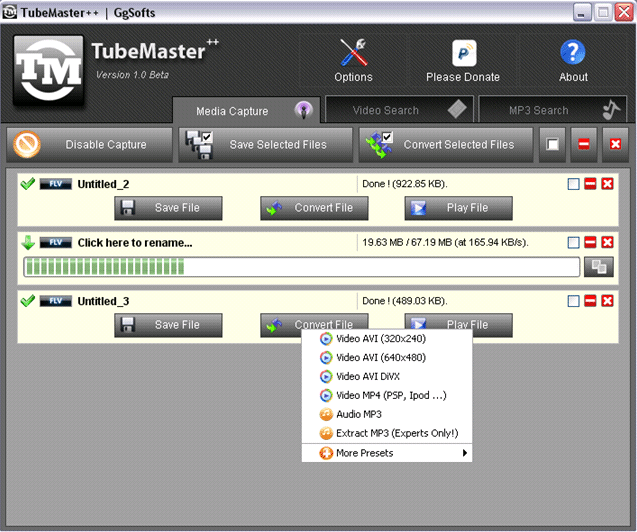Click the FLV badge on the downloading item

56,242
